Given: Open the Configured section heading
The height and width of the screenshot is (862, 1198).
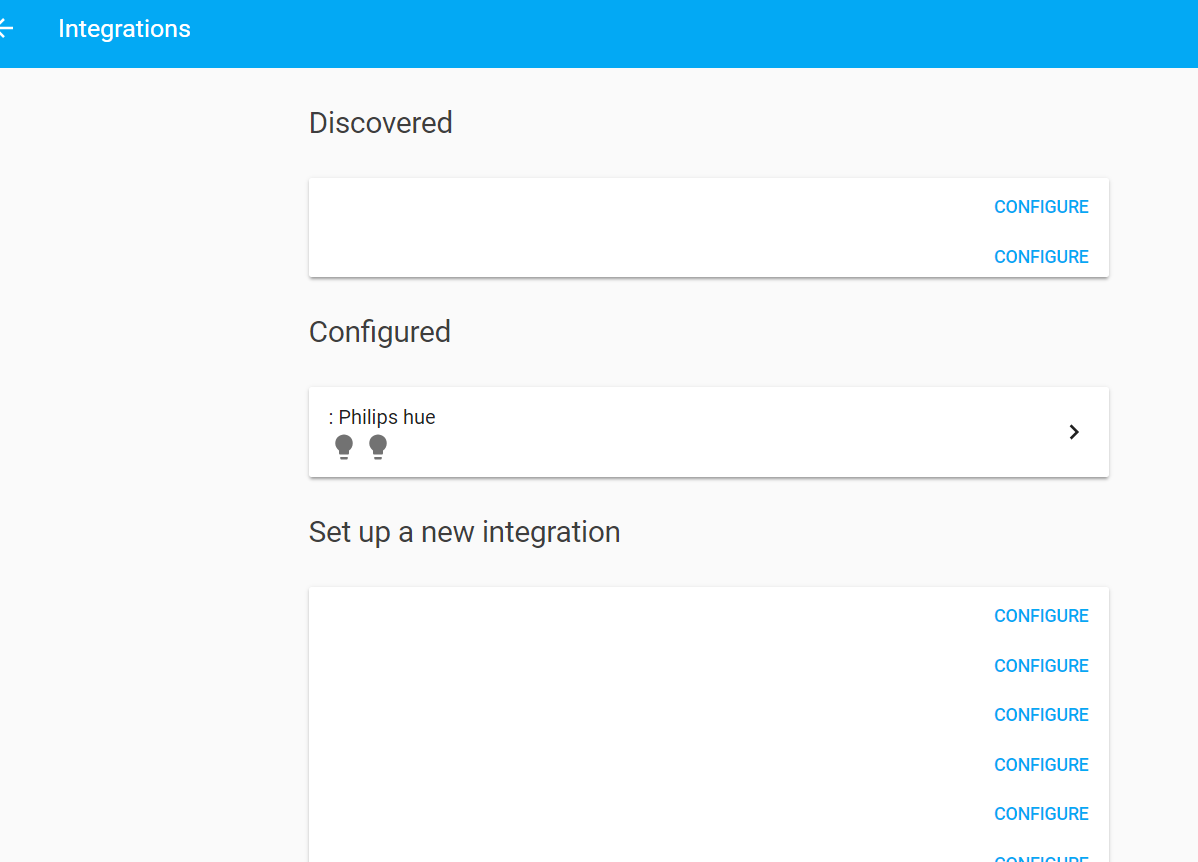Looking at the screenshot, I should (x=380, y=331).
